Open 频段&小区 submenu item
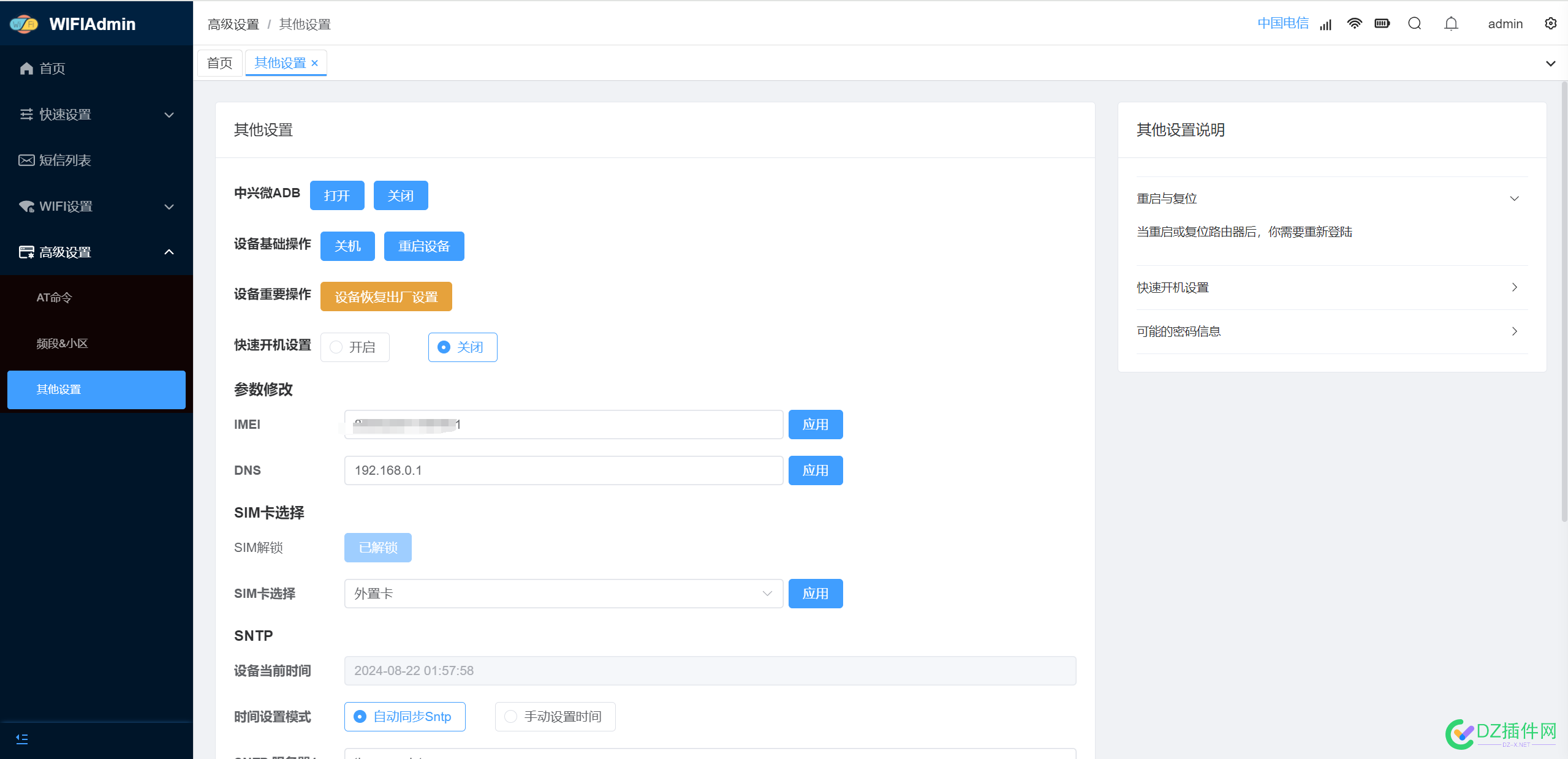 (96, 344)
